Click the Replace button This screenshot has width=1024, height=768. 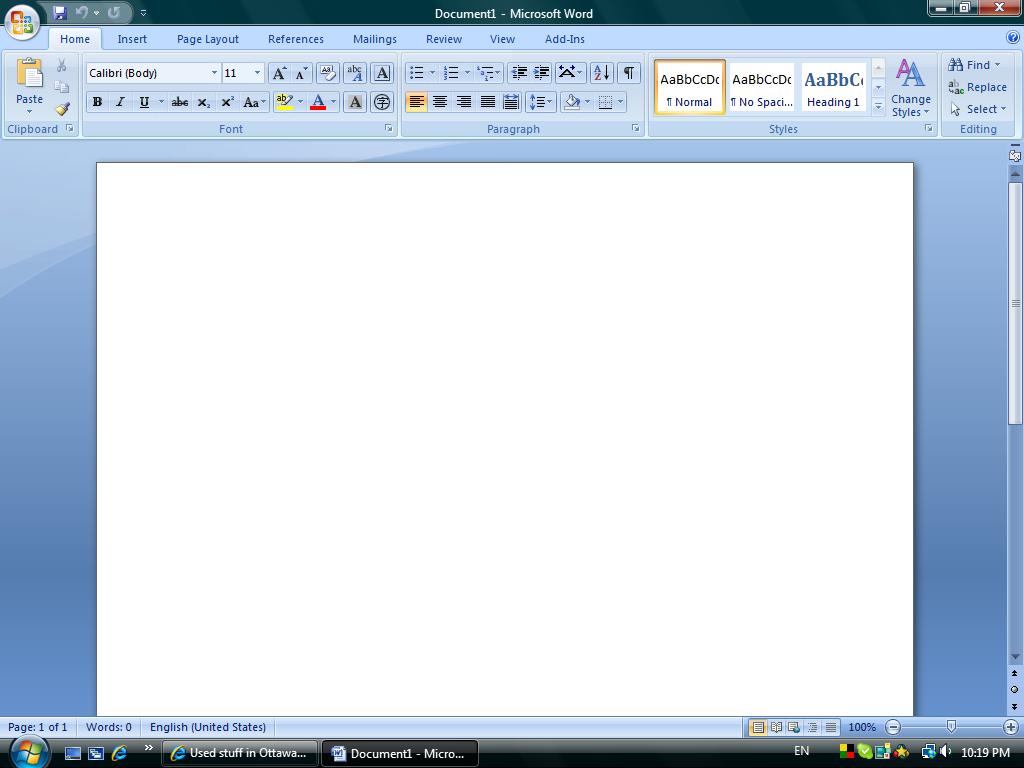point(978,87)
